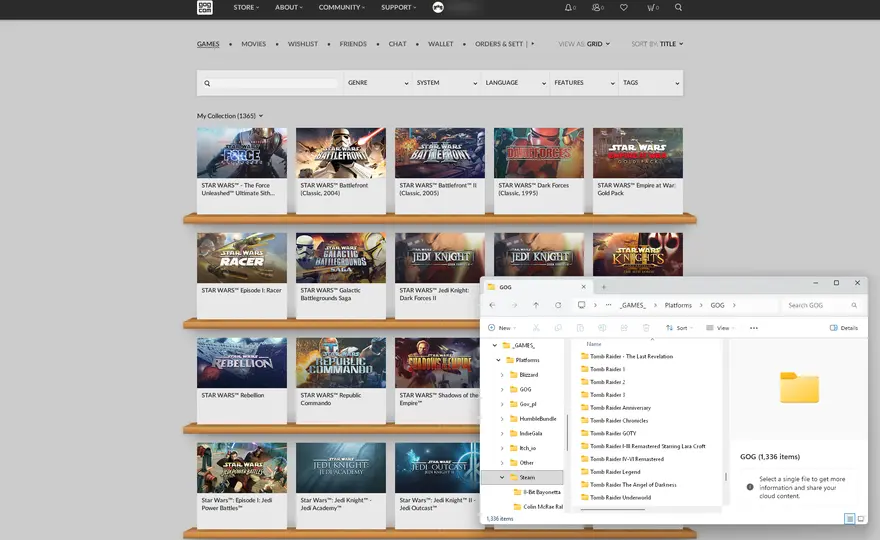
Task: Open the GENRE filter dropdown
Action: (x=378, y=83)
